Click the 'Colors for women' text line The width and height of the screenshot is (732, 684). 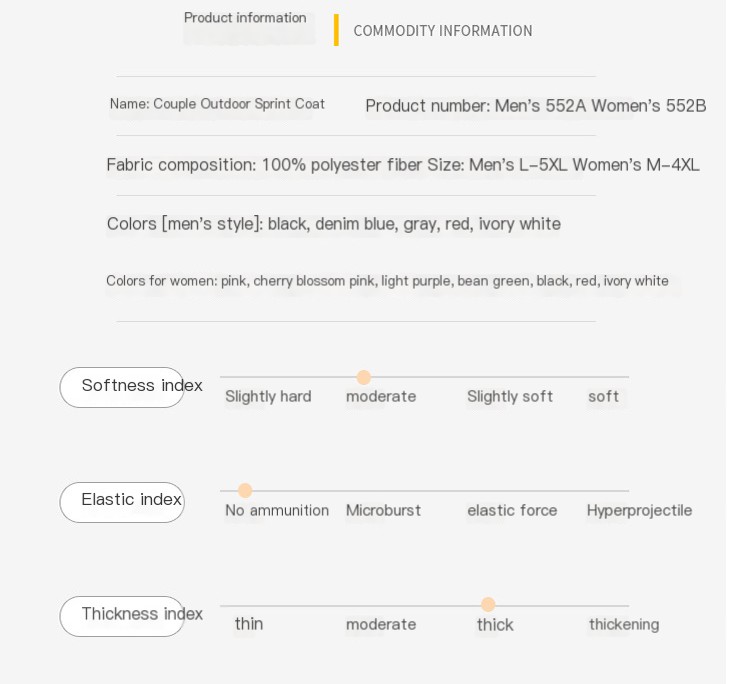tap(387, 281)
